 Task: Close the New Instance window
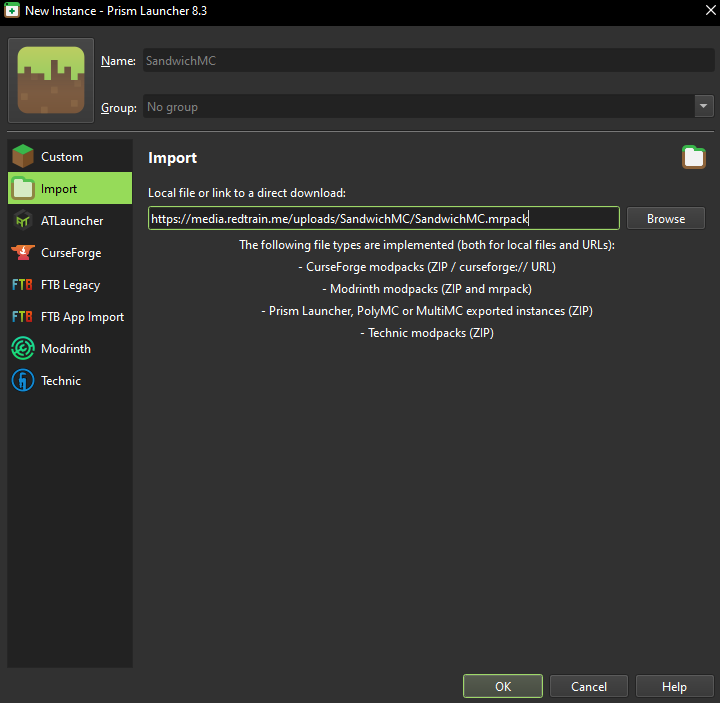pos(709,10)
